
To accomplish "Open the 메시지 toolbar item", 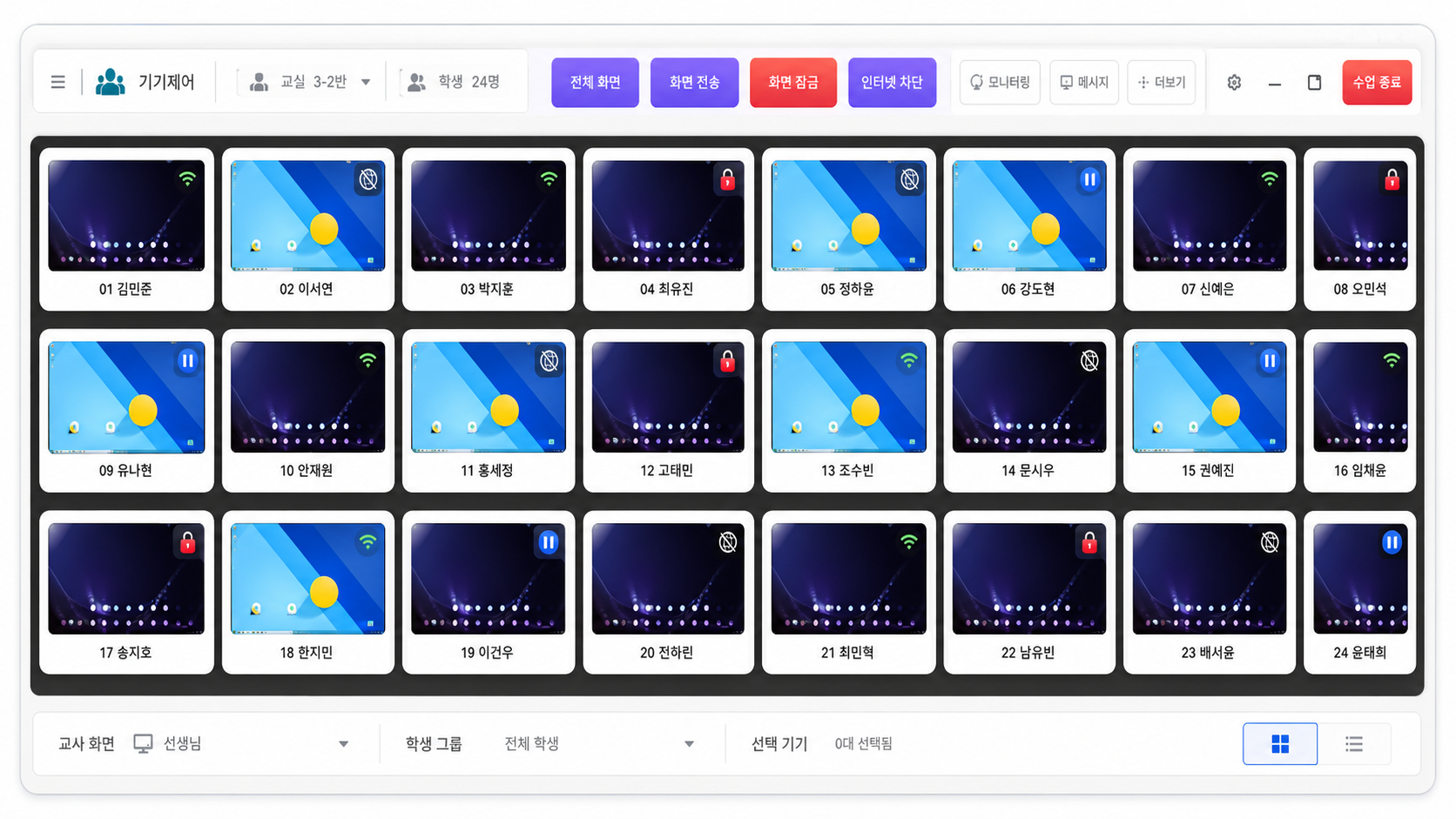I will click(x=1084, y=82).
